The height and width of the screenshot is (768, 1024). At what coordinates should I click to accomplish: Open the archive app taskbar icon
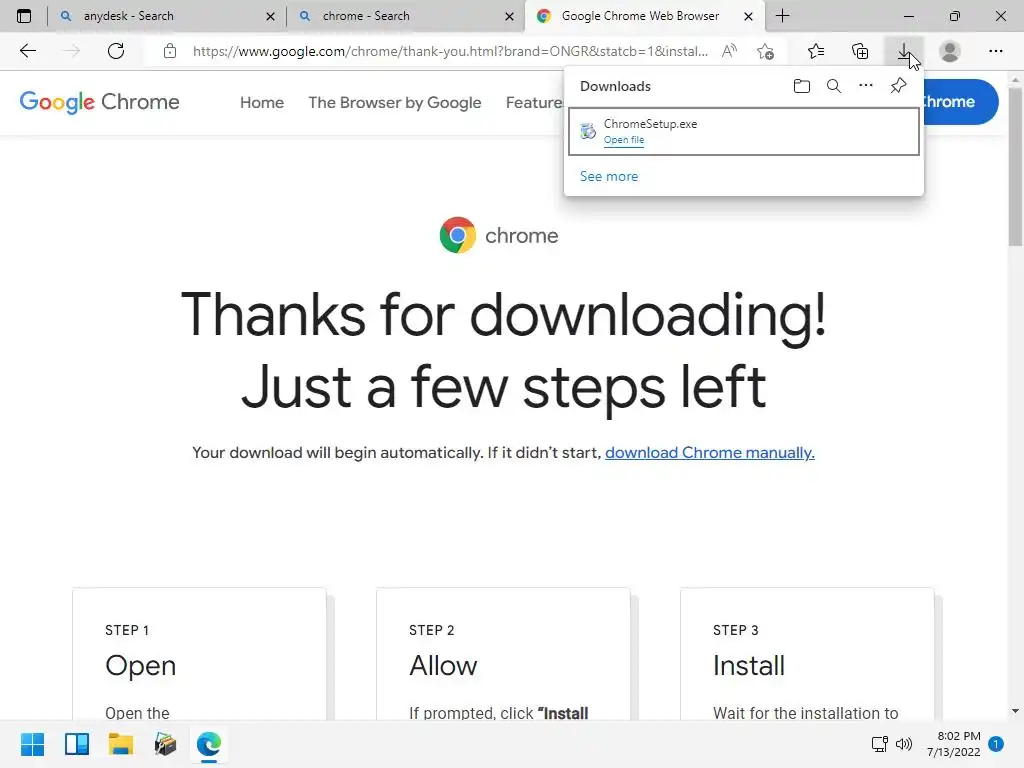coord(165,744)
